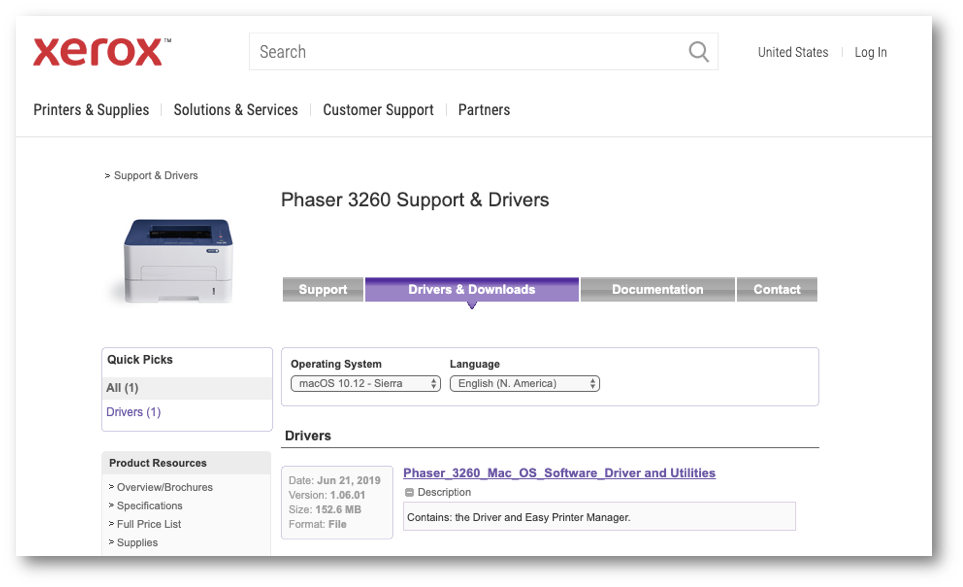The image size is (963, 587).
Task: Open the Specifications resource link
Action: click(149, 506)
